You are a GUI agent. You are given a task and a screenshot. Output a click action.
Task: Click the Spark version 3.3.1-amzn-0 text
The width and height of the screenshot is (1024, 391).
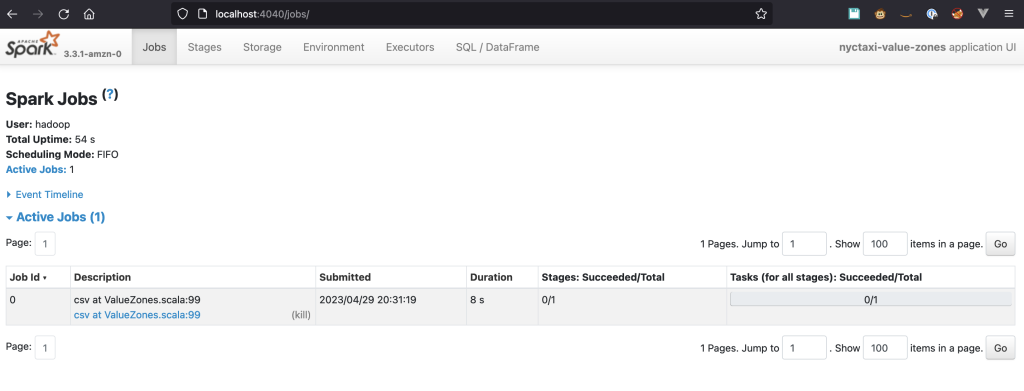pyautogui.click(x=92, y=54)
